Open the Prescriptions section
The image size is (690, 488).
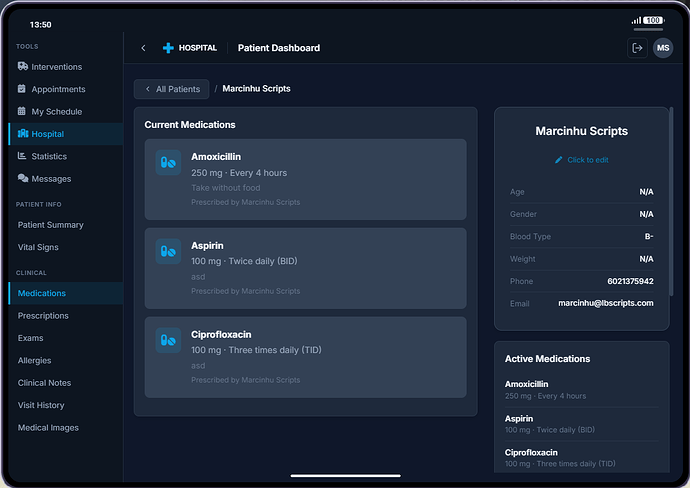43,316
